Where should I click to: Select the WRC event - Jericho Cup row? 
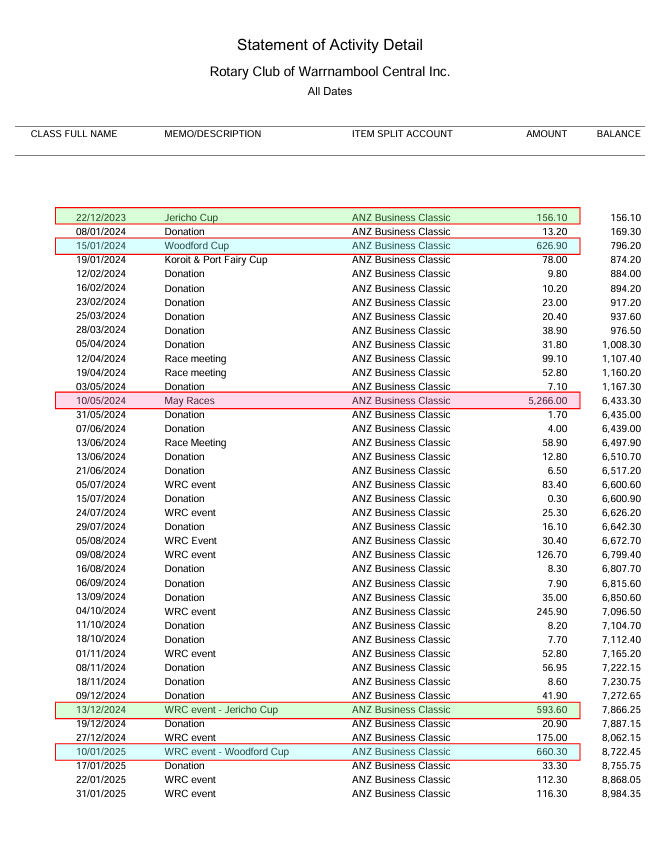(x=318, y=710)
